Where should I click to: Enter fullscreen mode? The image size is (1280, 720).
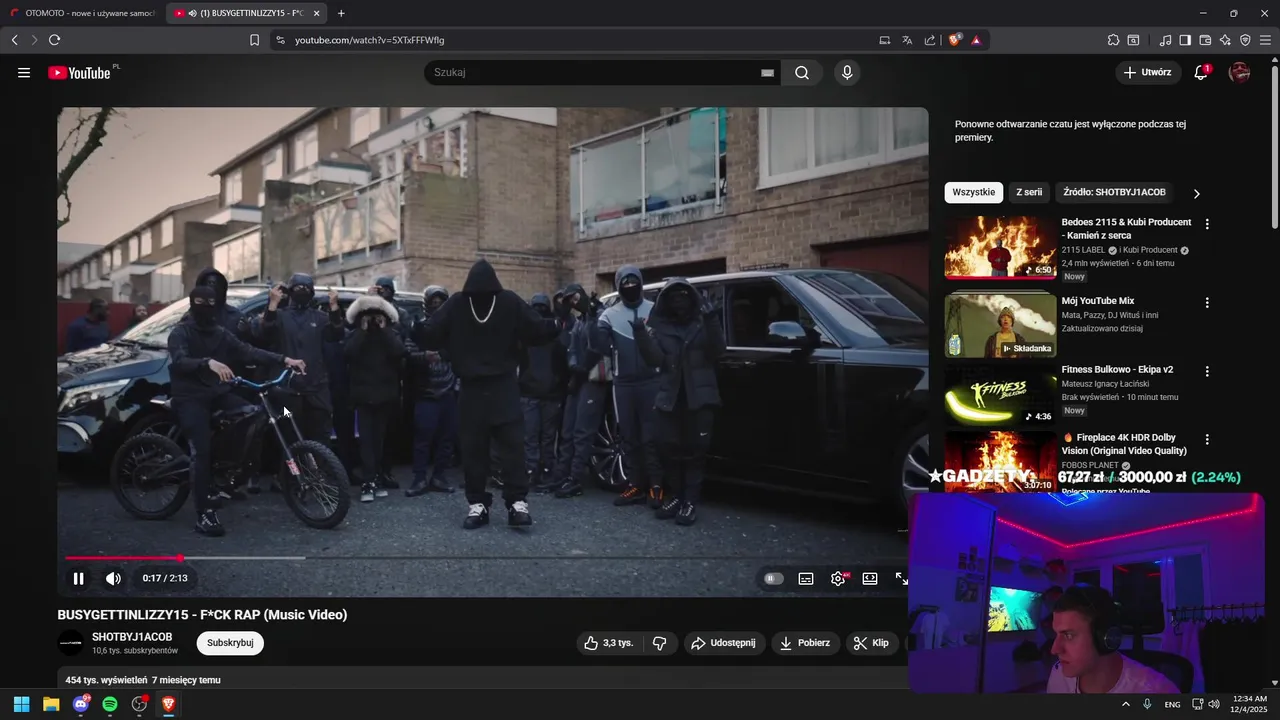tap(901, 578)
